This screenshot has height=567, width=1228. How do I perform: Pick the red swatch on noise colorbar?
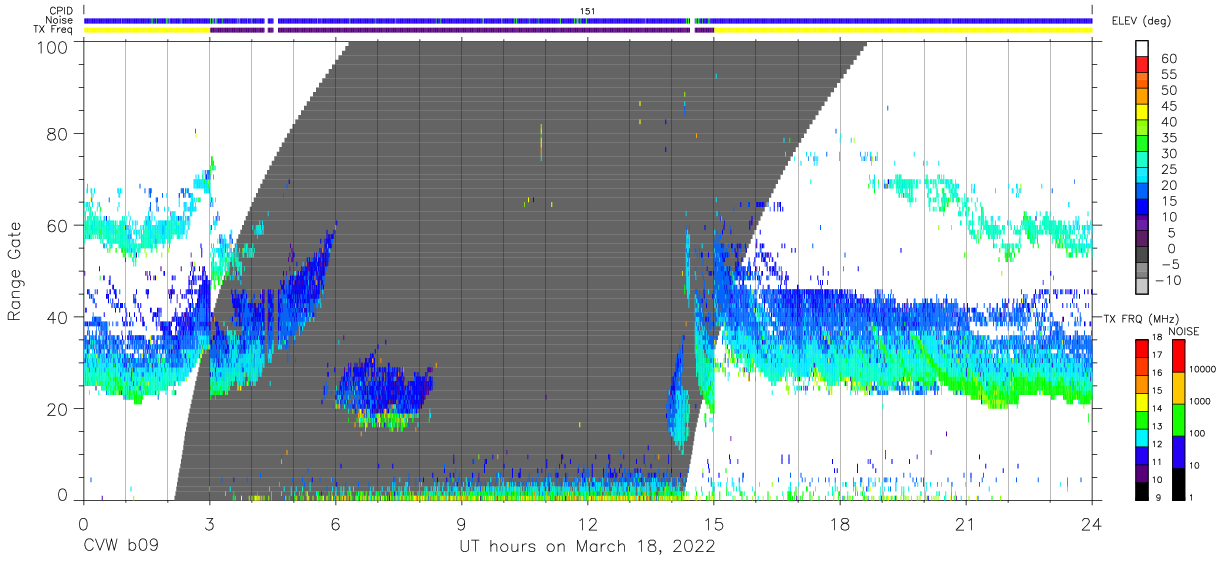point(1179,356)
